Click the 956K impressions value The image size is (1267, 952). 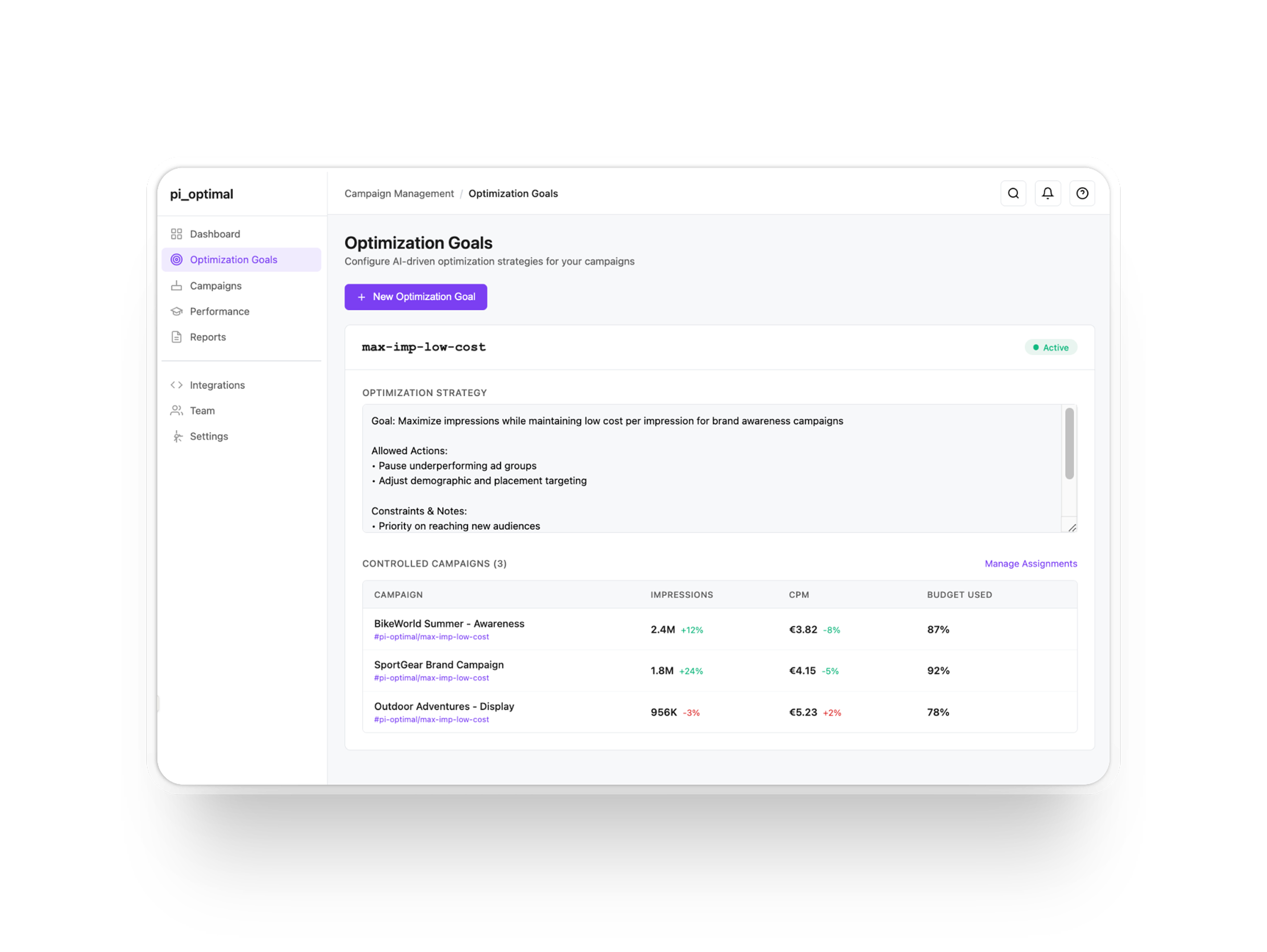pos(663,713)
